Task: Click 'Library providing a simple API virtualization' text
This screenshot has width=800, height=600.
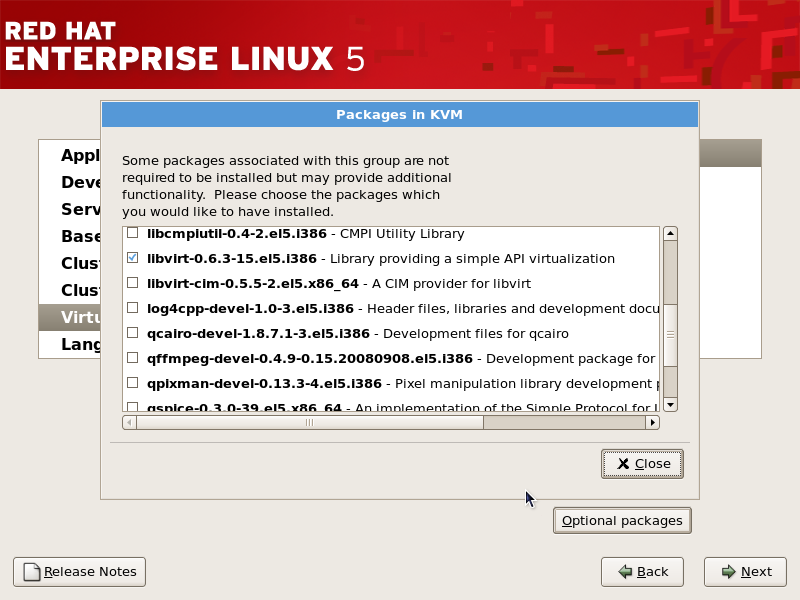Action: tap(472, 259)
